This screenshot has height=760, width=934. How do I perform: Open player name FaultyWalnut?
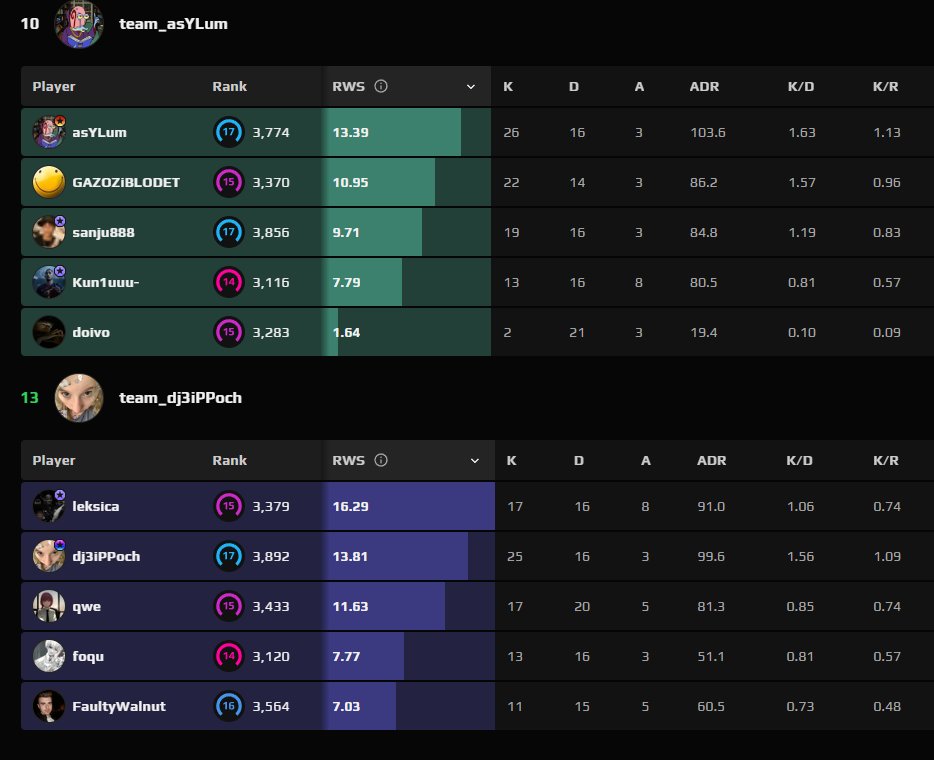coord(119,706)
